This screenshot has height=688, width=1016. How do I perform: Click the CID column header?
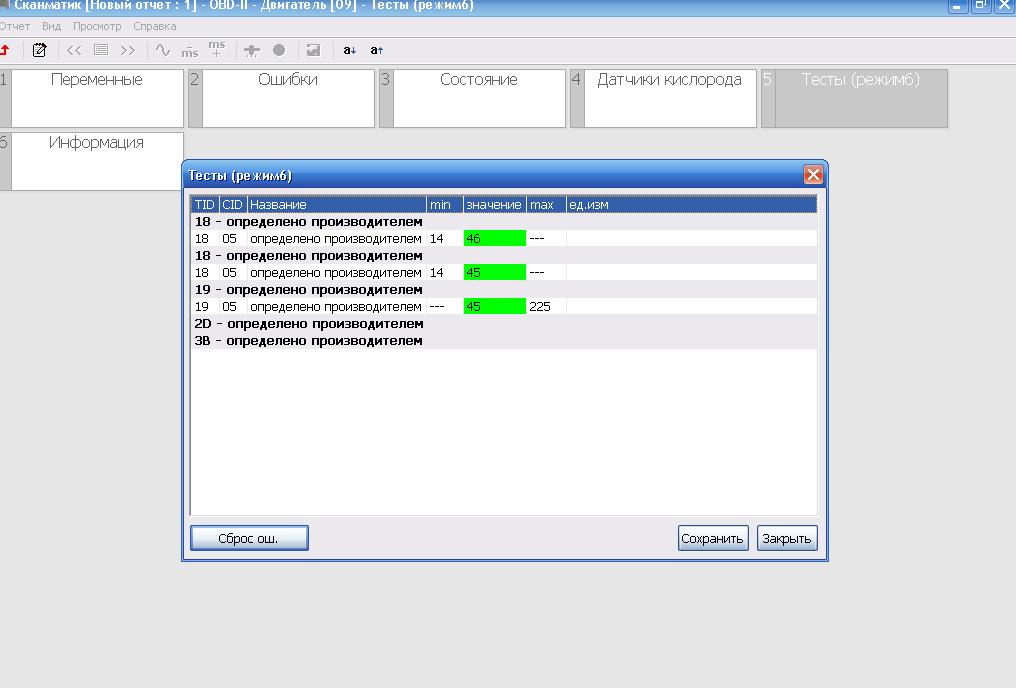(233, 205)
